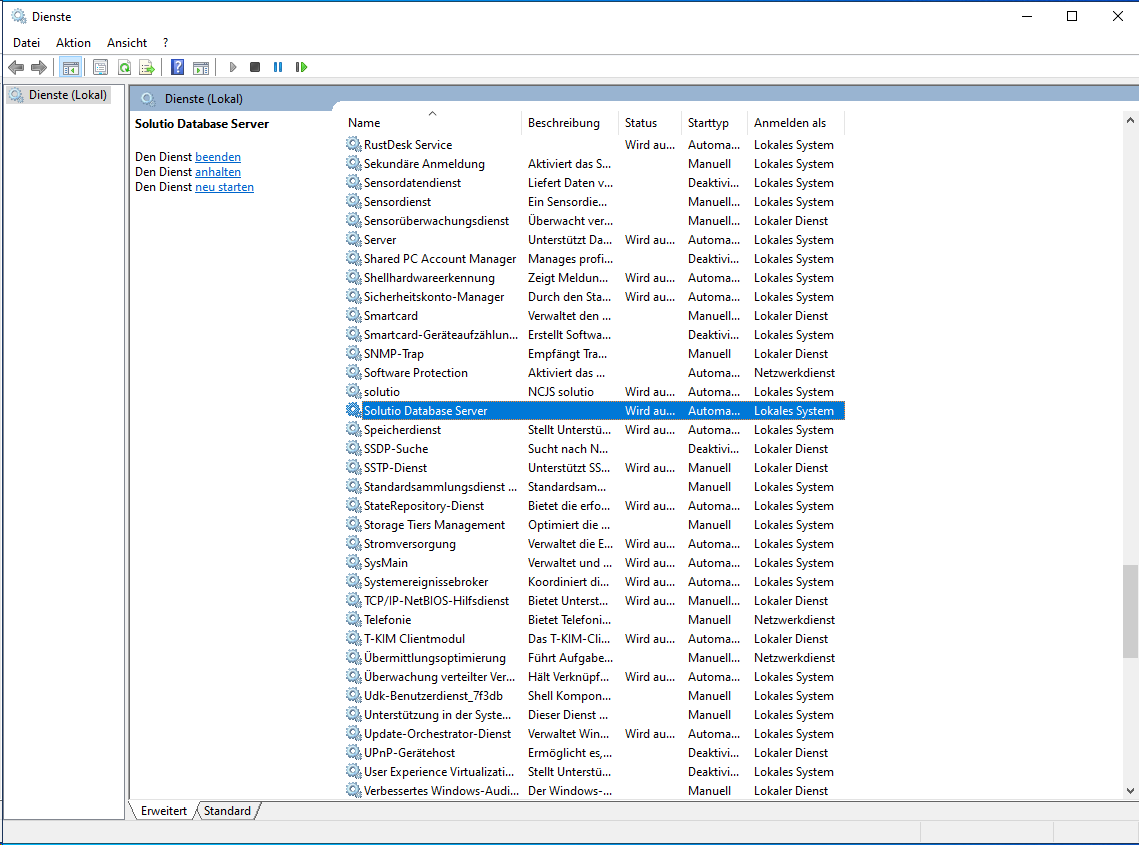Open the Properties toolbar icon
Viewport: 1139px width, 845px height.
pos(100,67)
